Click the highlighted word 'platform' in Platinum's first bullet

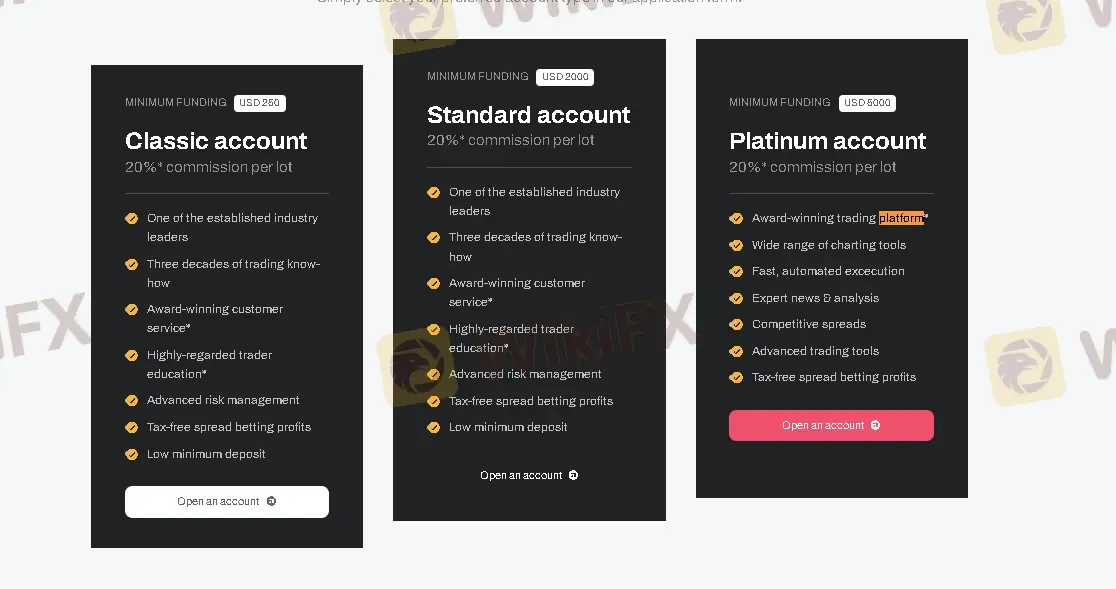click(x=901, y=217)
